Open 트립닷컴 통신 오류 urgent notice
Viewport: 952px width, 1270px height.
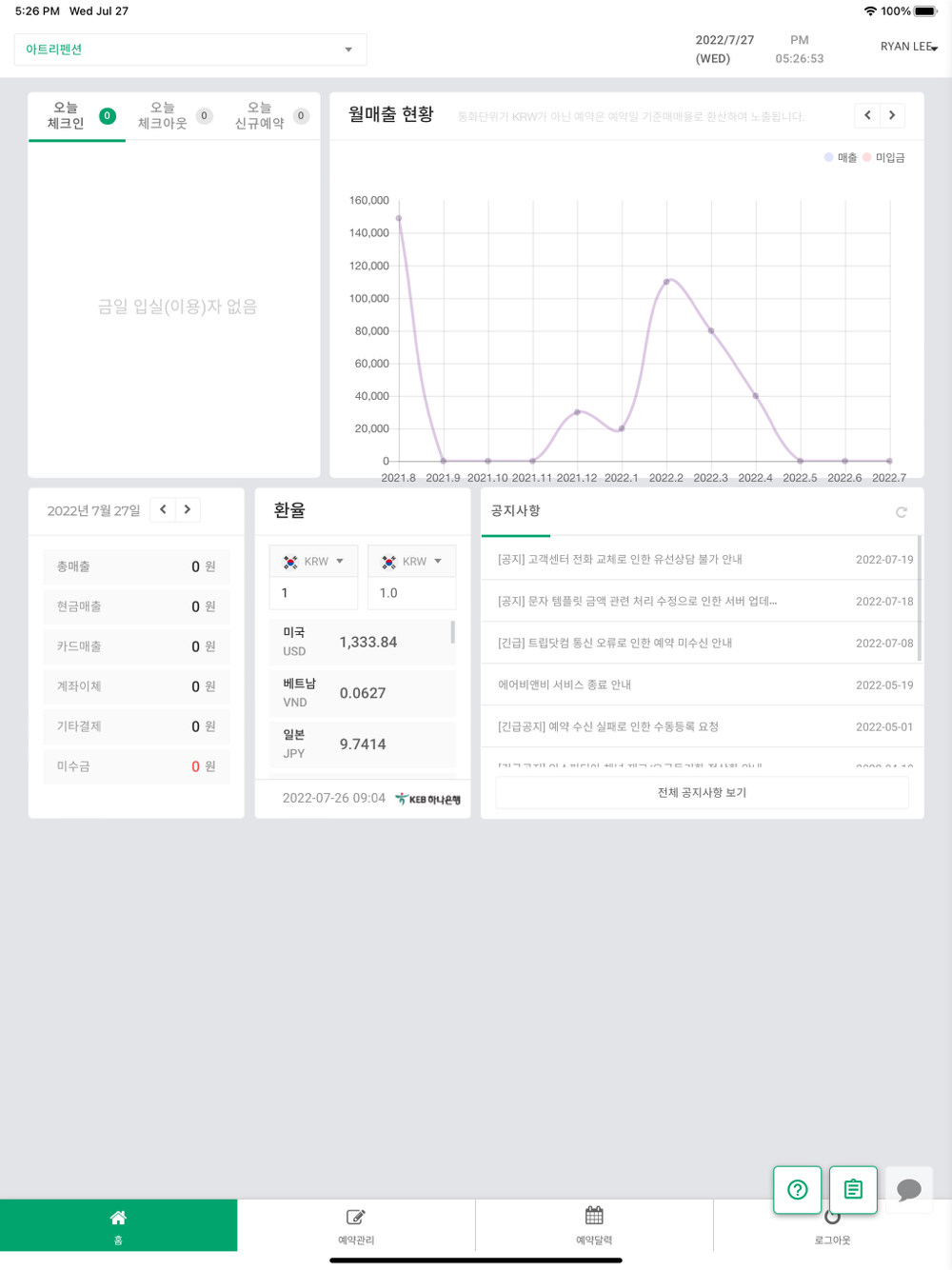point(701,644)
